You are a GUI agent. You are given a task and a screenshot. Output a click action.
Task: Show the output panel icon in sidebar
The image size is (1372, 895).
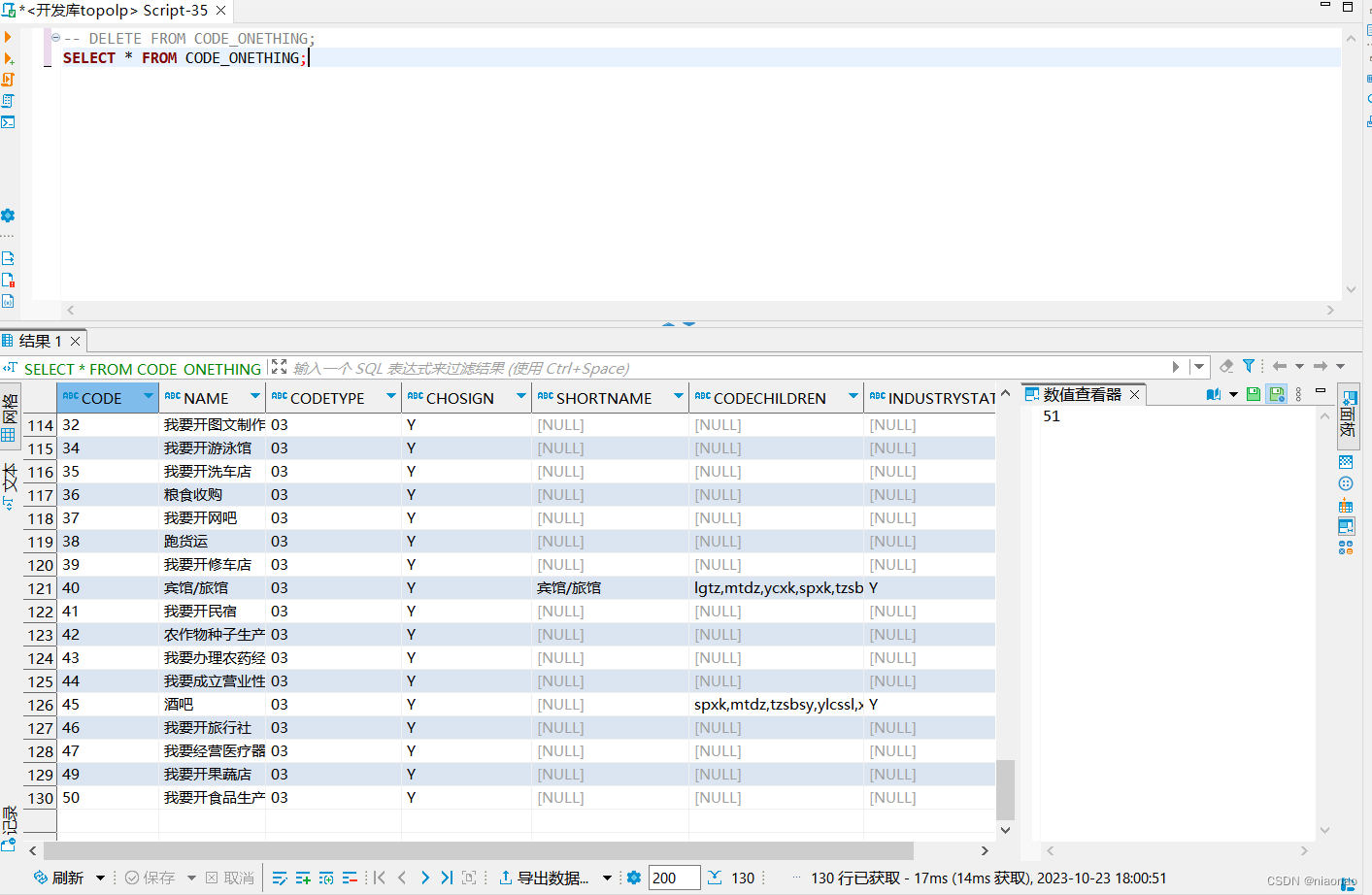pos(8,258)
